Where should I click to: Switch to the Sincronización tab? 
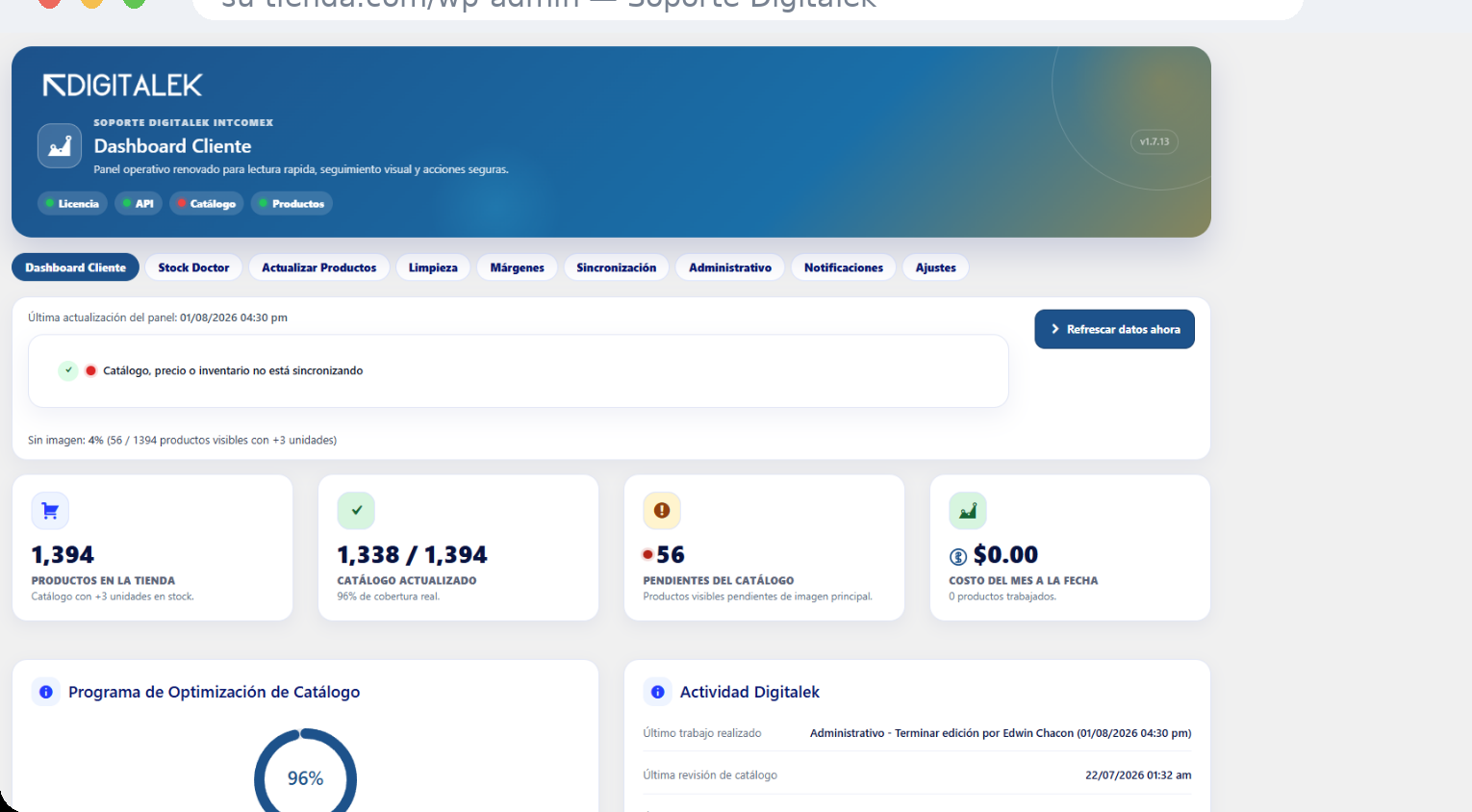[x=617, y=267]
